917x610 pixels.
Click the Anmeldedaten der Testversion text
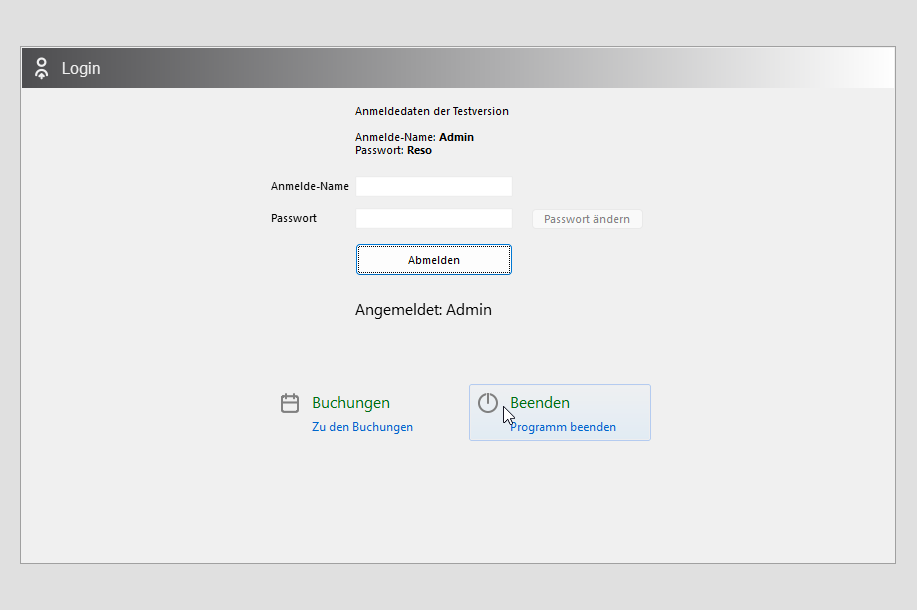[432, 111]
